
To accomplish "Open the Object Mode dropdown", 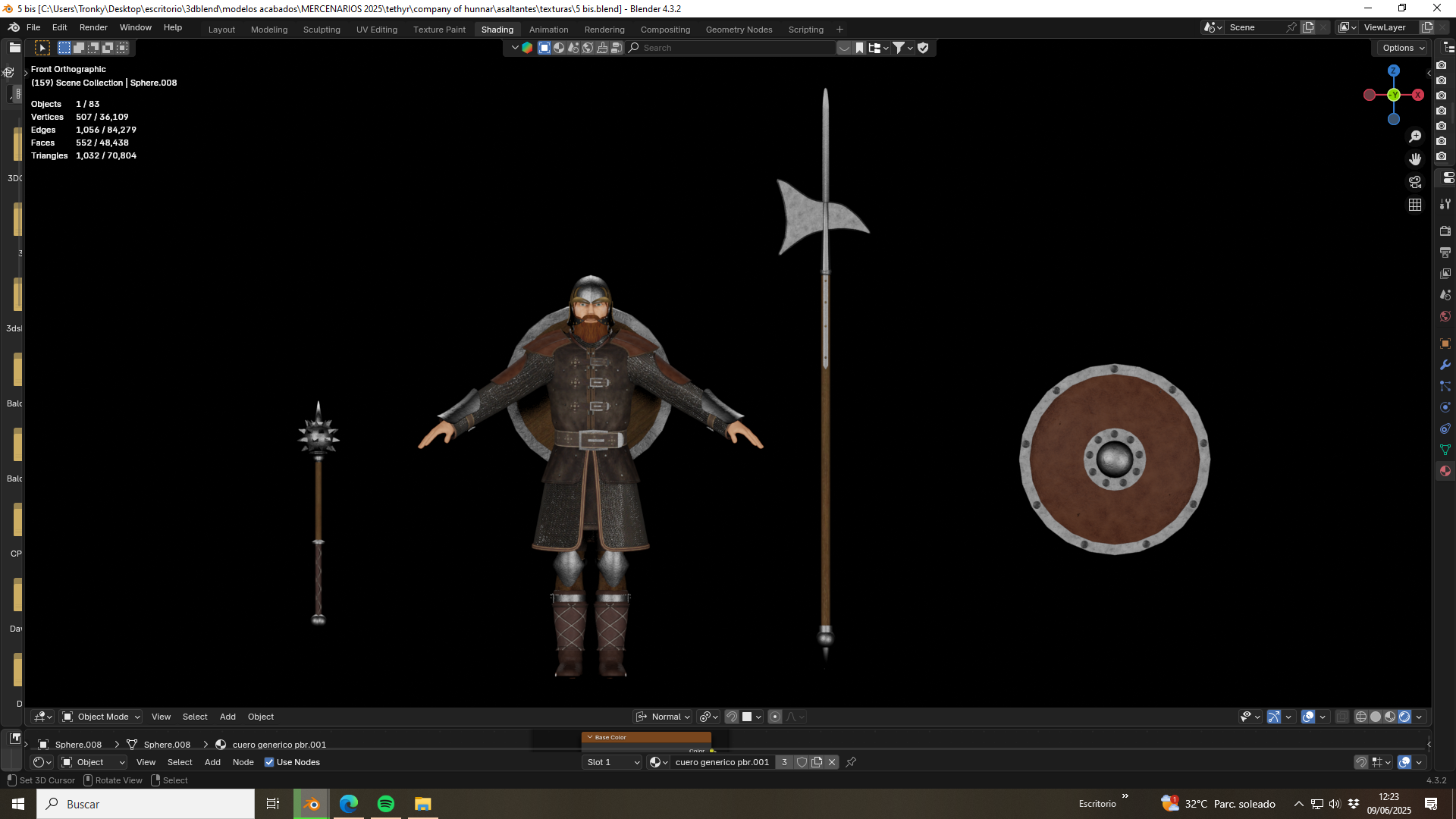I will 101,717.
